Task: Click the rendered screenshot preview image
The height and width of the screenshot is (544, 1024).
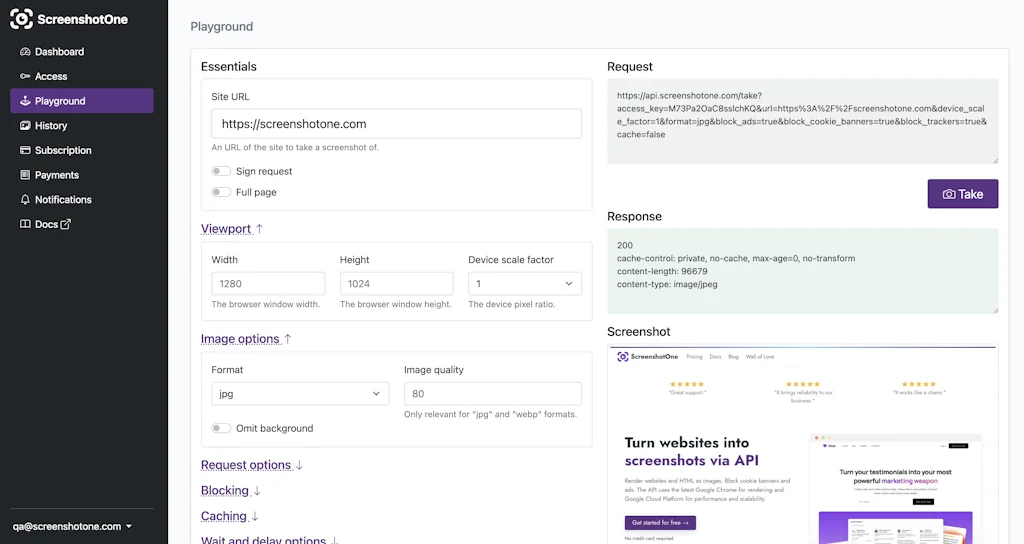Action: (802, 445)
